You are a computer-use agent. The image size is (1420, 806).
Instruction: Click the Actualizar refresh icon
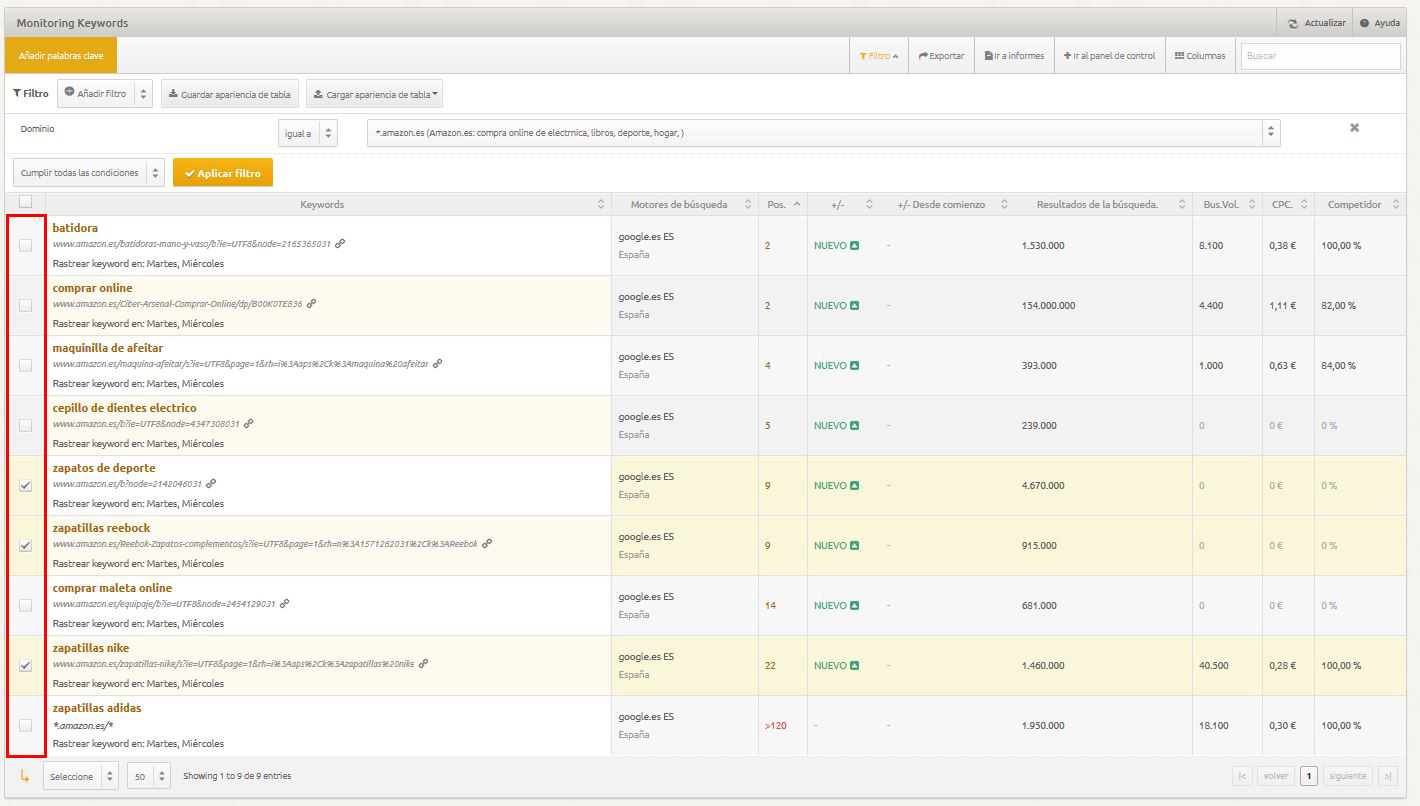(1293, 23)
